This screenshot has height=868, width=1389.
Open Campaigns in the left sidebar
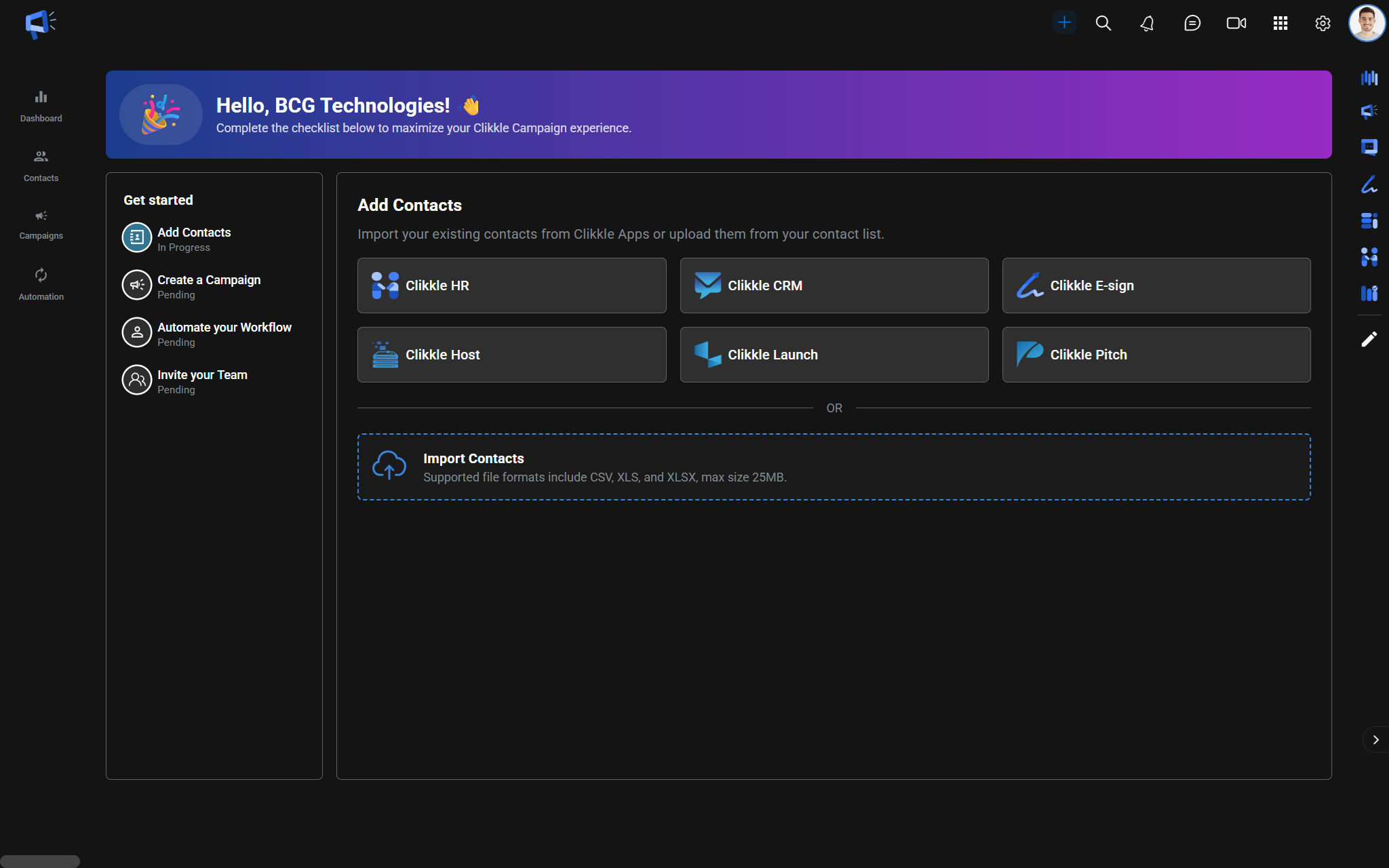point(41,224)
